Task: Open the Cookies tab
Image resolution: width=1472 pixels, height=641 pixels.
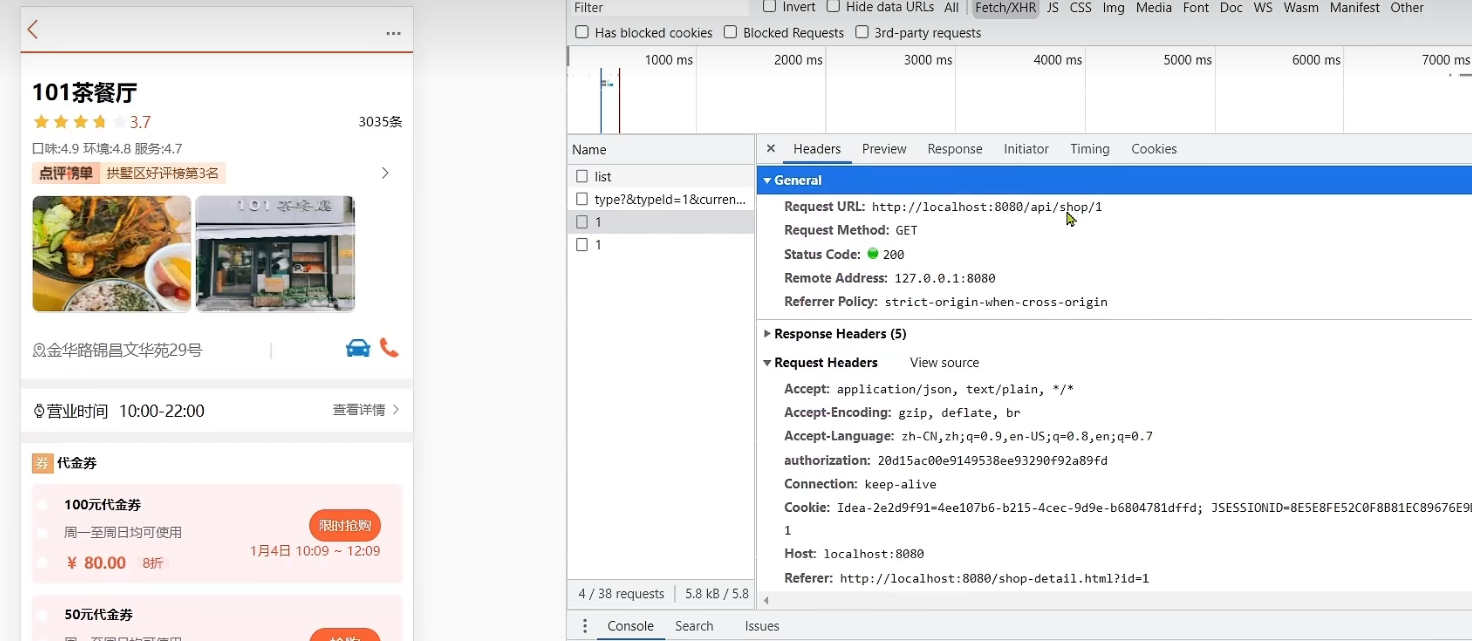Action: coord(1154,149)
